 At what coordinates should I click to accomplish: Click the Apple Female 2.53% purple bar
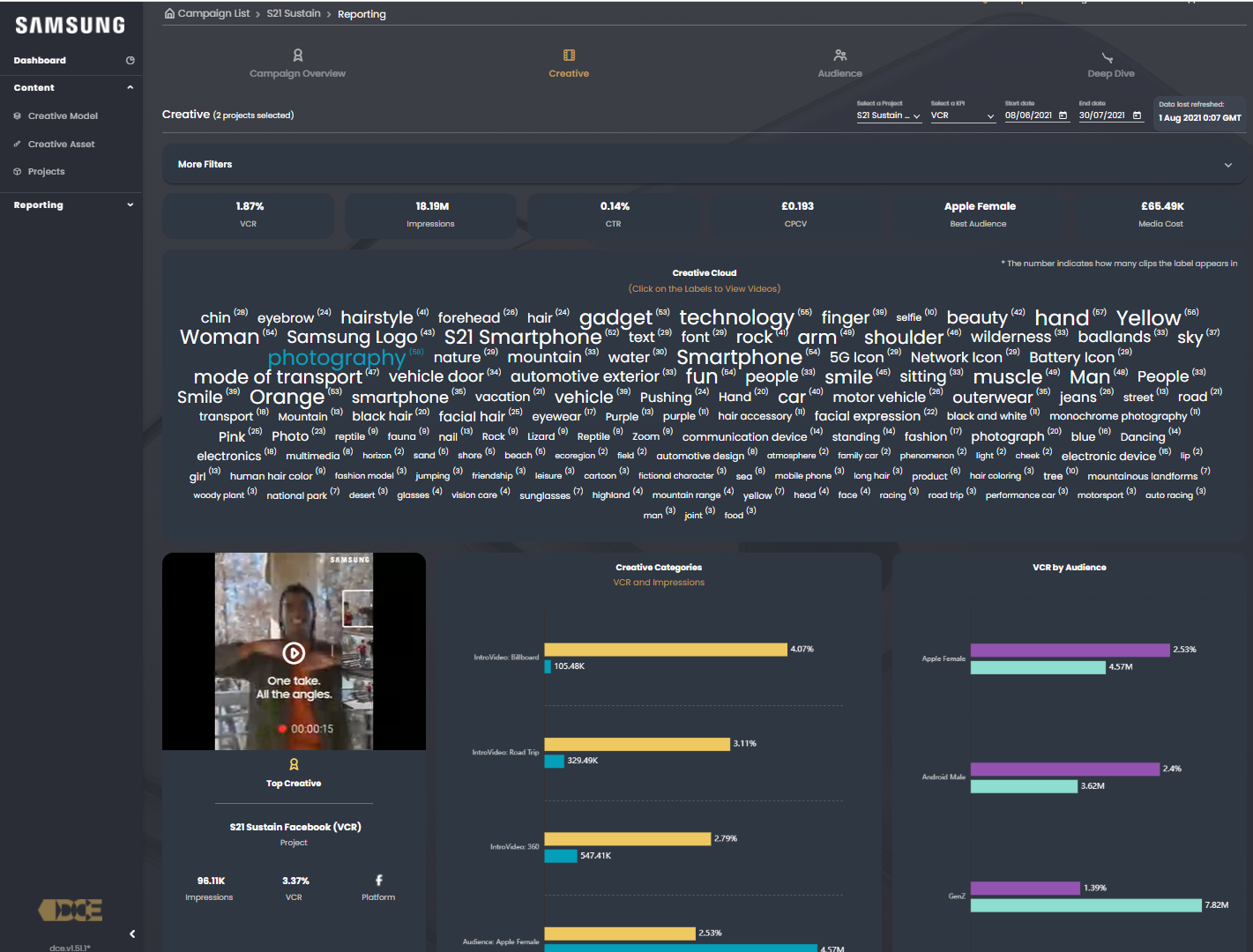[1070, 650]
